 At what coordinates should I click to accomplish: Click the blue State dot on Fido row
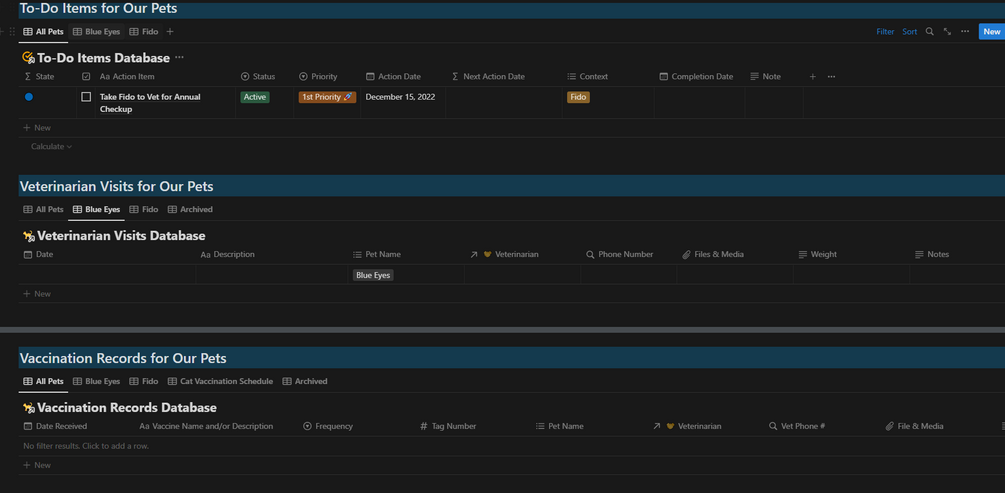tap(29, 97)
